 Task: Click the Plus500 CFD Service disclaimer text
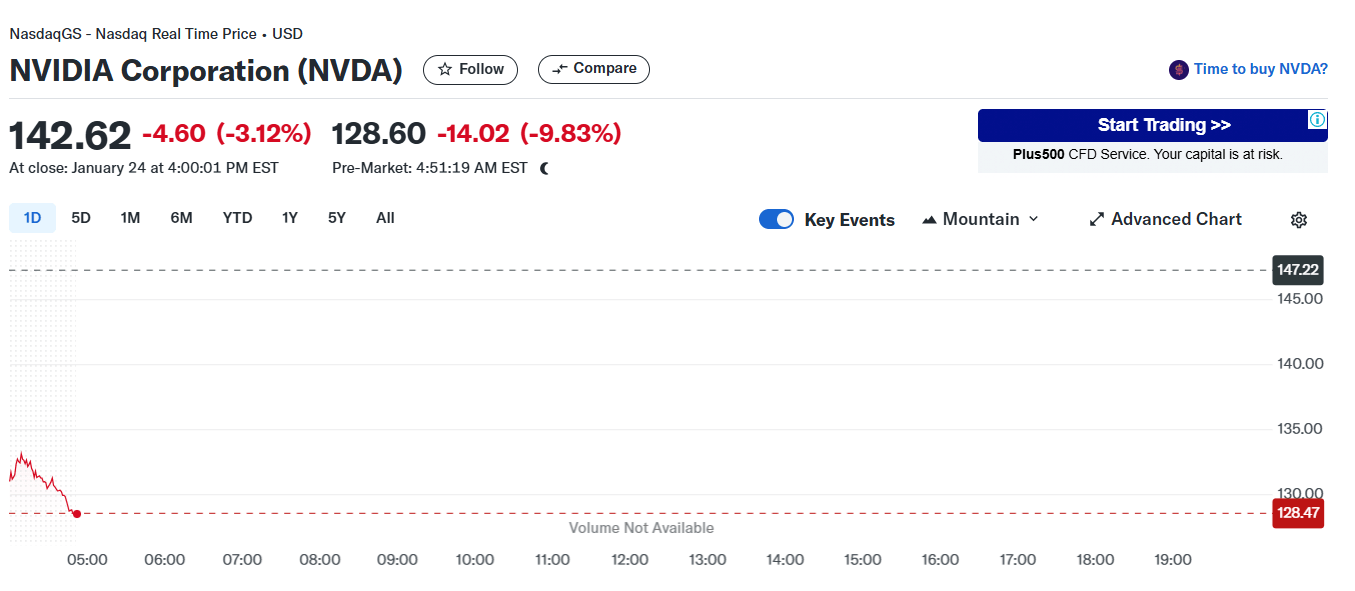point(1148,155)
